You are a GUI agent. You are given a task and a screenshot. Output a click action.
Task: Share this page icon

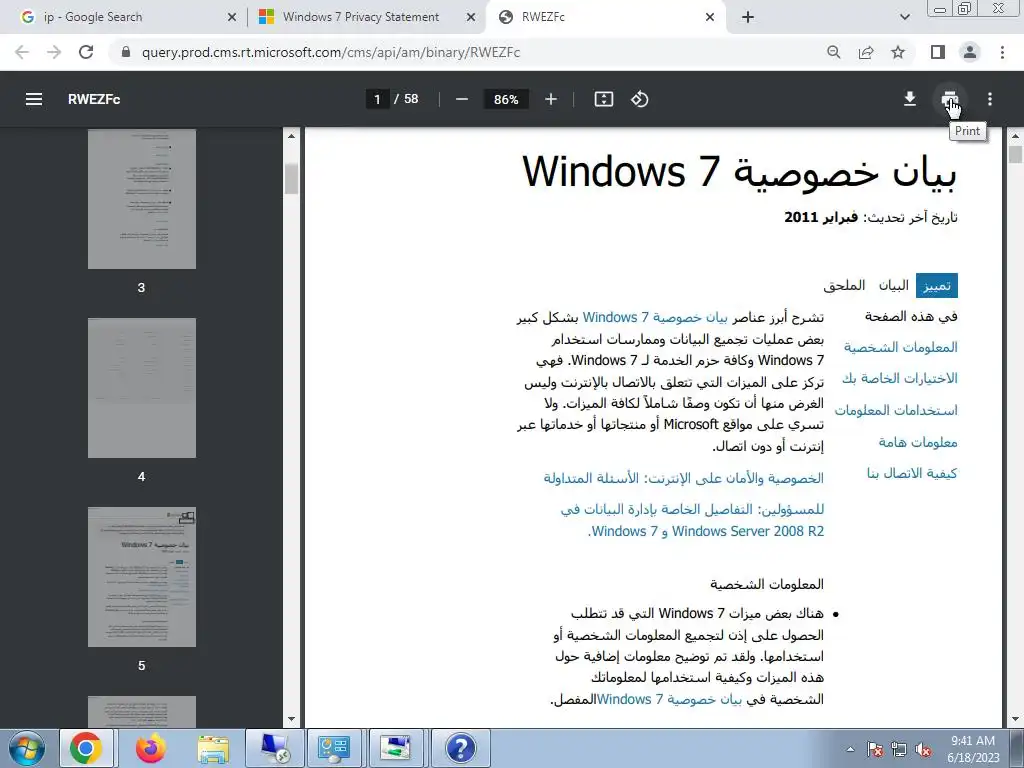click(x=866, y=52)
